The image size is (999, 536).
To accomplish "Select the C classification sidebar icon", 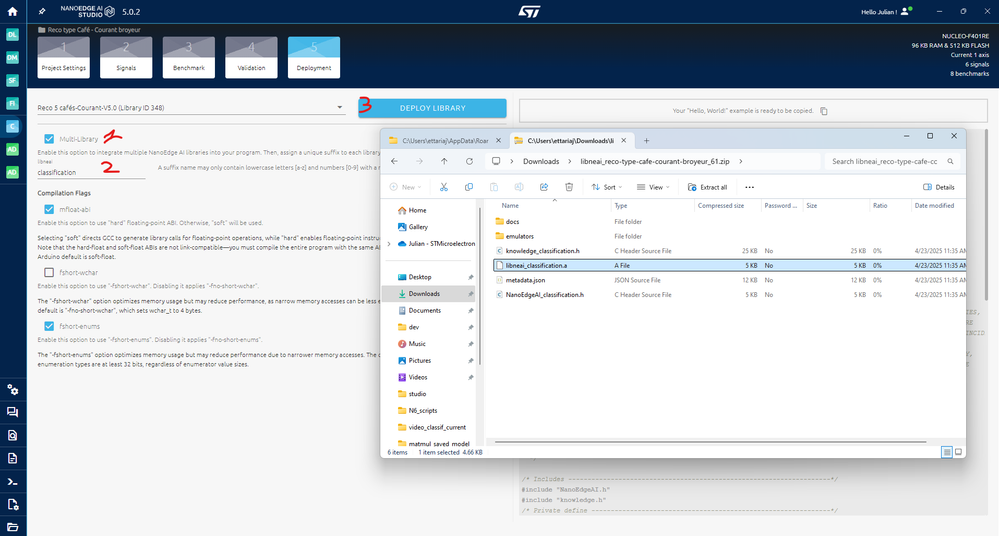I will pos(12,126).
